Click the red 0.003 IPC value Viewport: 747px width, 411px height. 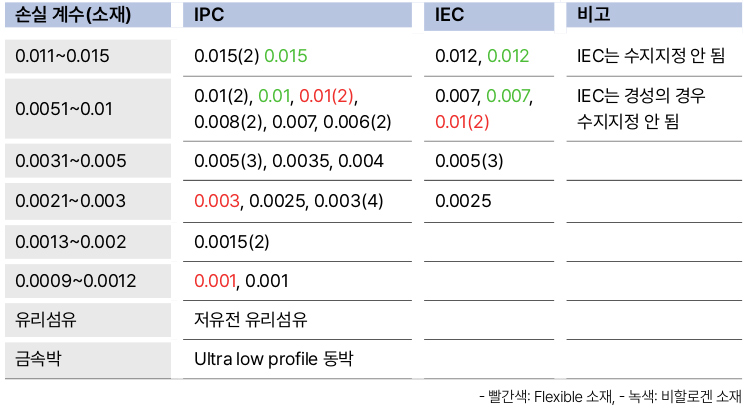coord(217,201)
